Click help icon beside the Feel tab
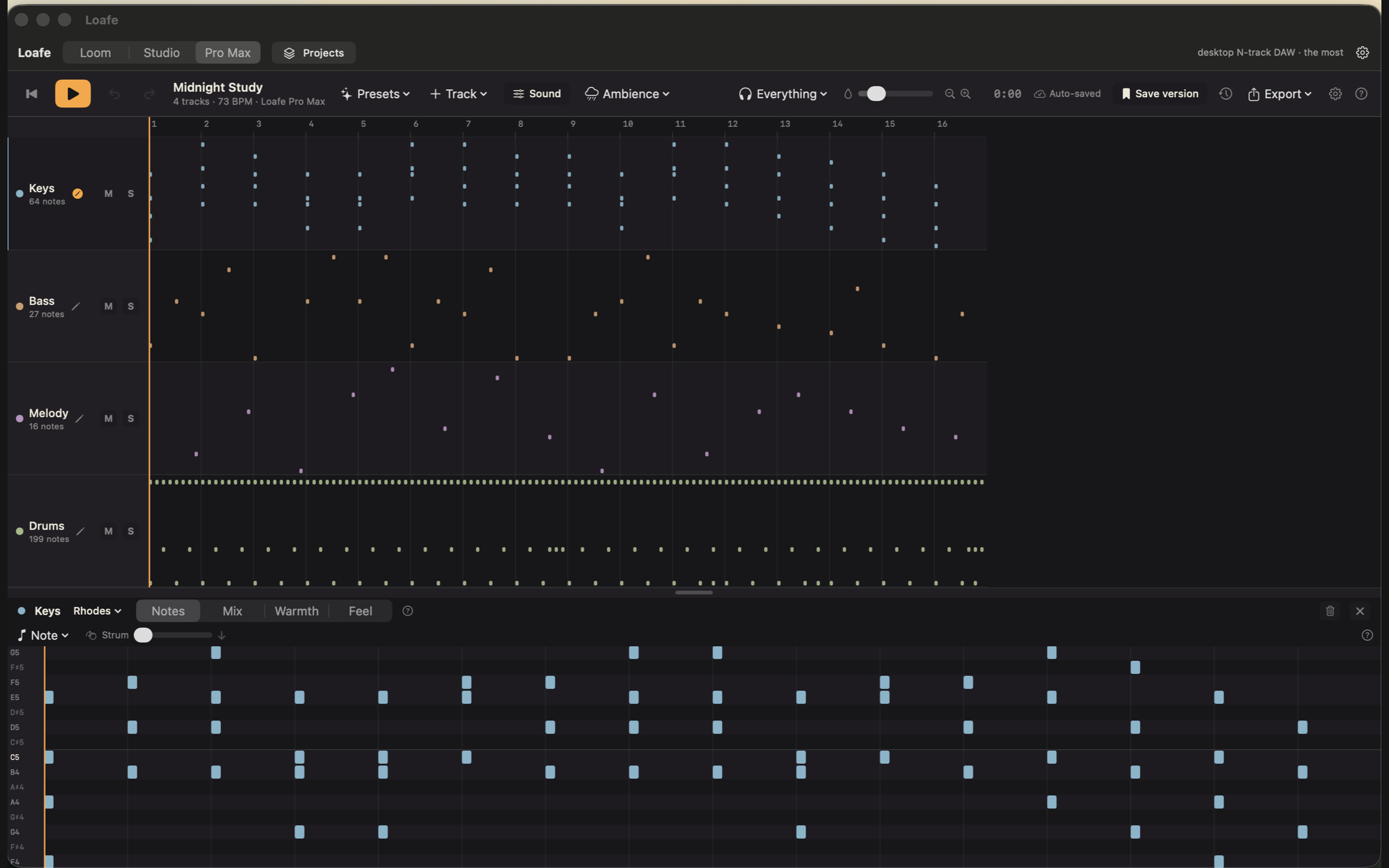 click(407, 611)
